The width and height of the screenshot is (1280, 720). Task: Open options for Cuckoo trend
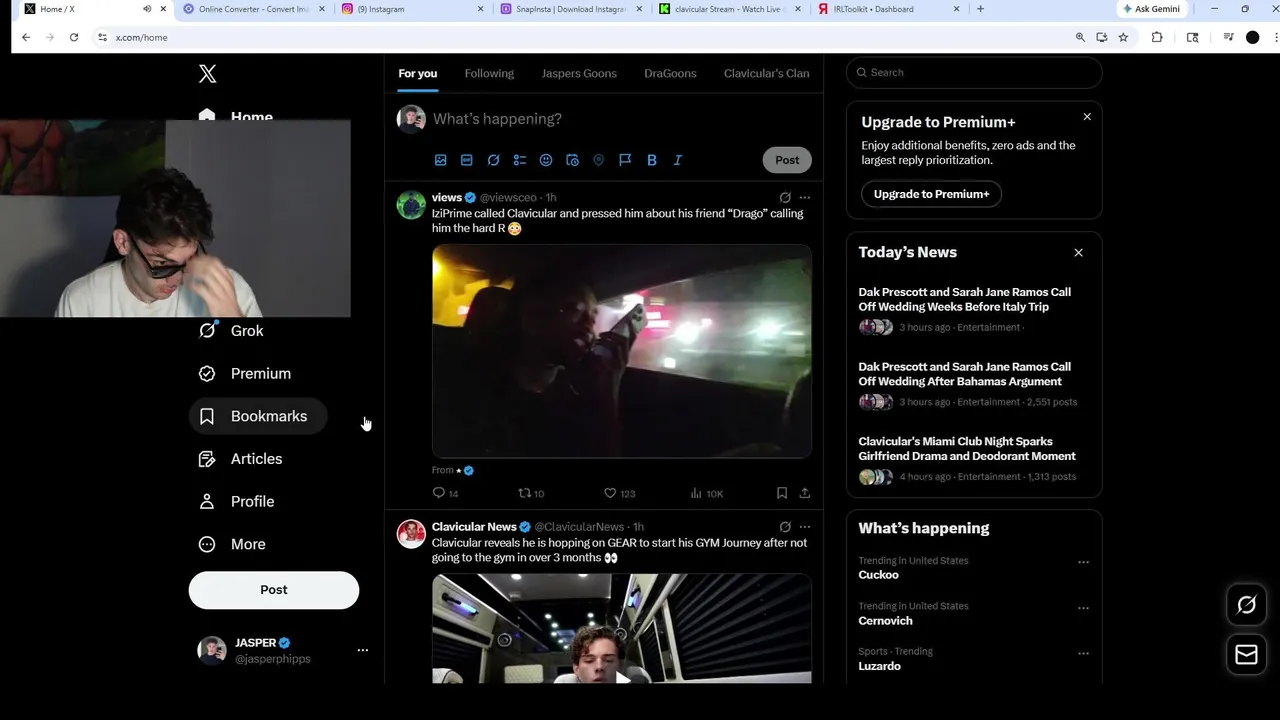pyautogui.click(x=1083, y=562)
